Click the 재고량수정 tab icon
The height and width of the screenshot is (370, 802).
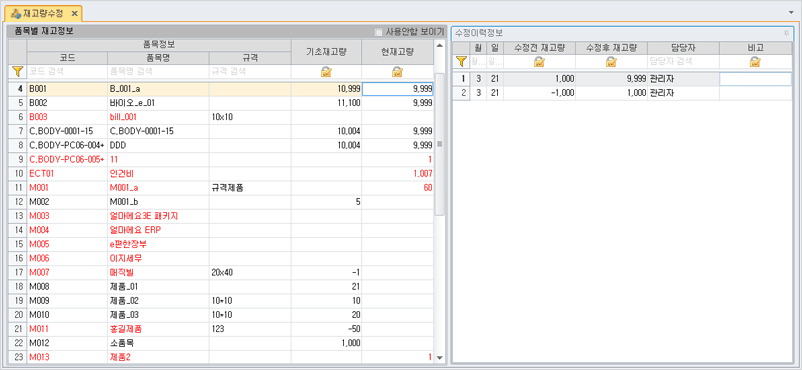coord(16,13)
